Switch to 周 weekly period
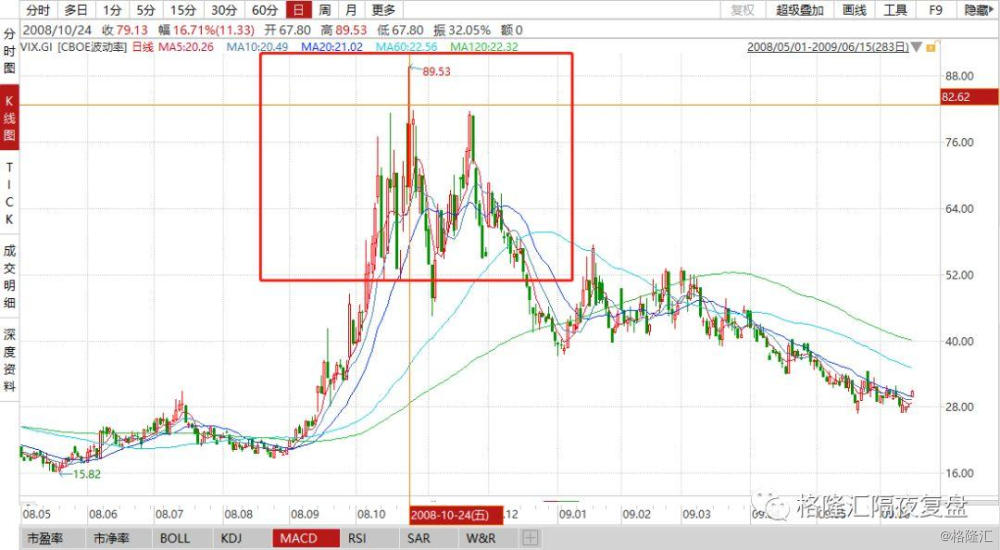The width and height of the screenshot is (1000, 550). [x=325, y=10]
